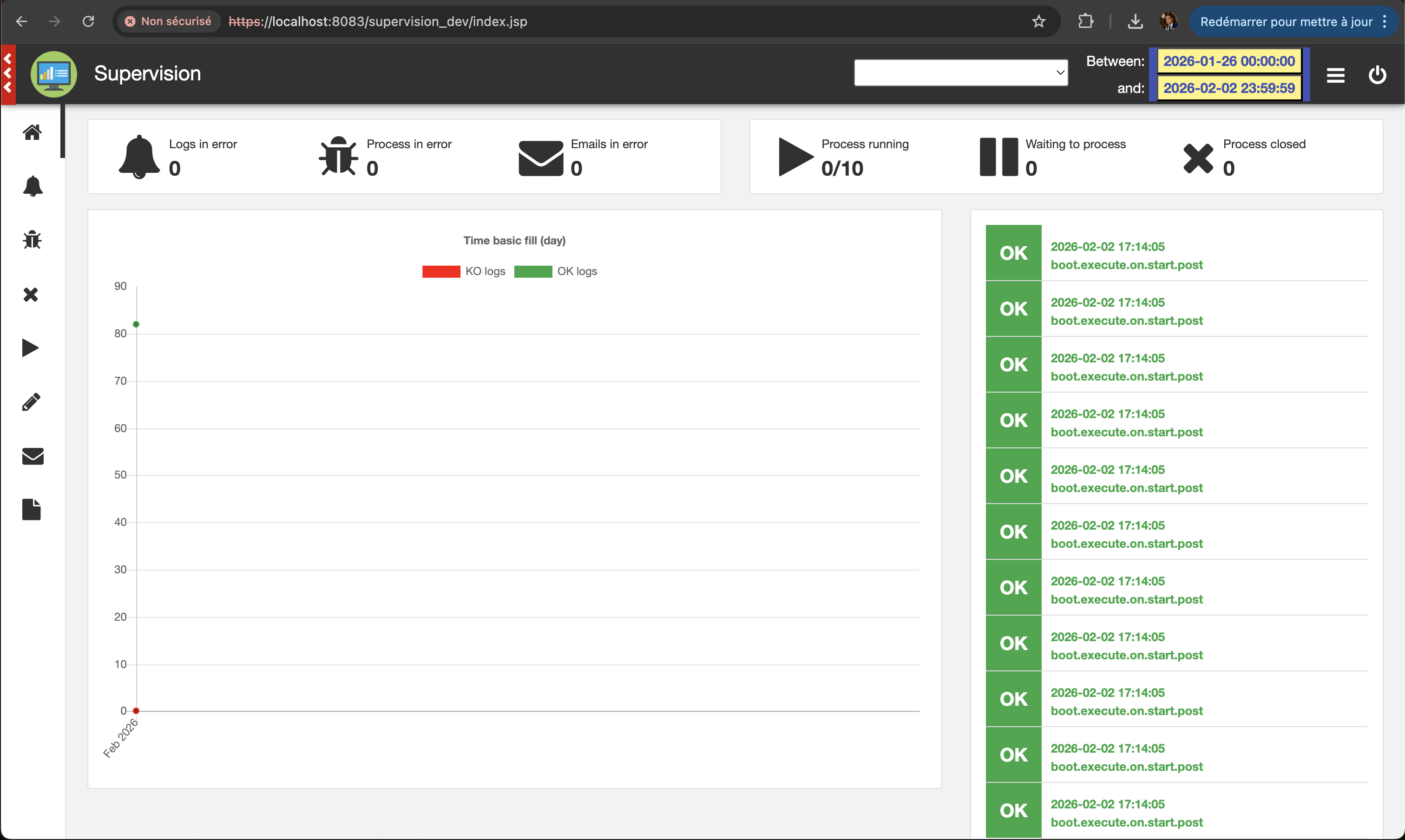
Task: Click the Between start date field
Action: (x=1228, y=61)
